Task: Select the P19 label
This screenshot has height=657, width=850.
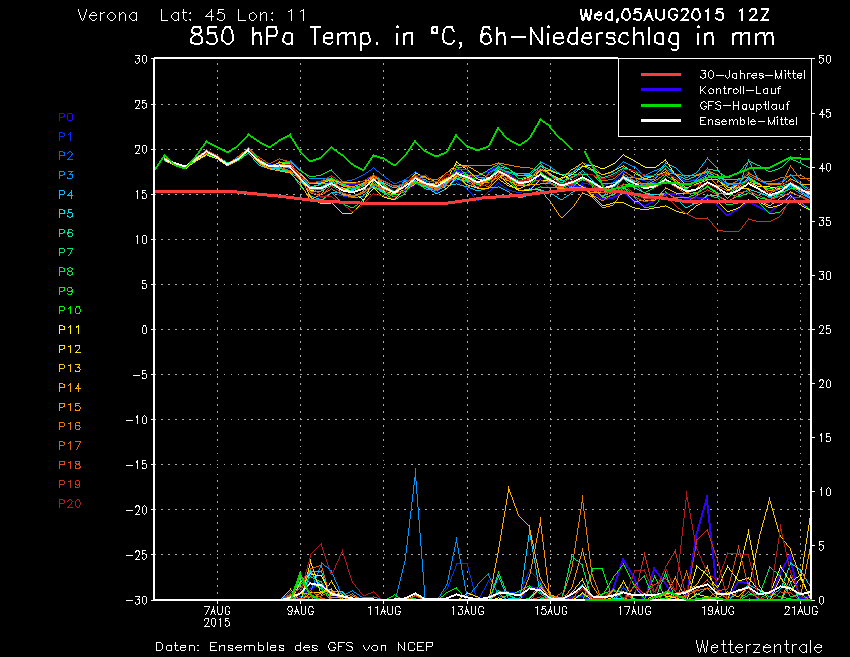Action: (69, 484)
